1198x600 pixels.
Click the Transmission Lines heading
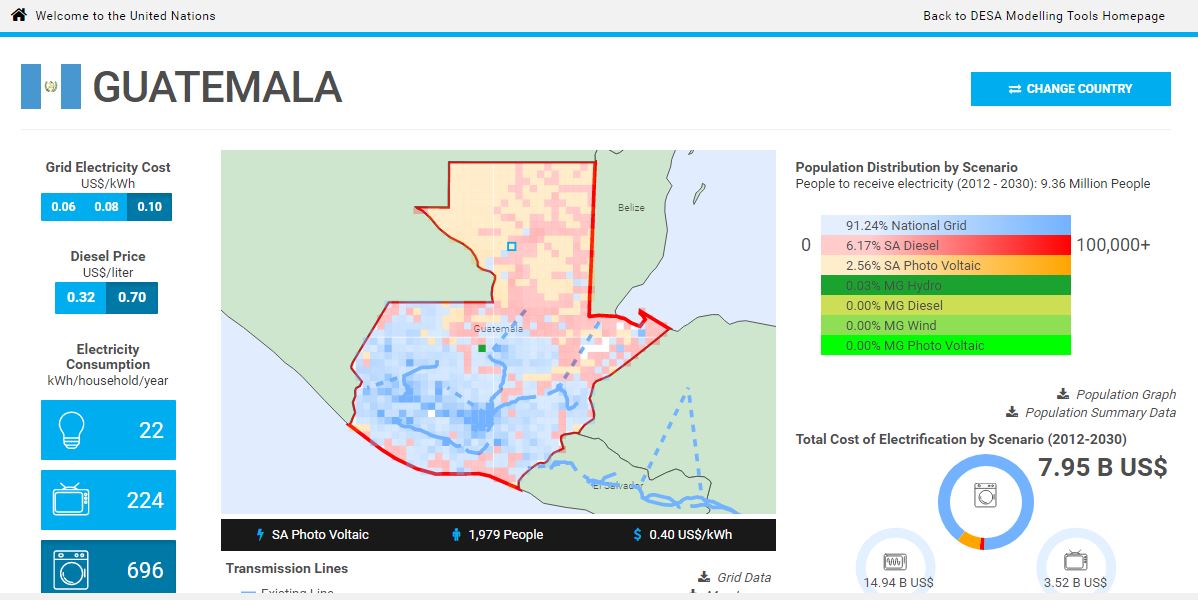(x=287, y=569)
